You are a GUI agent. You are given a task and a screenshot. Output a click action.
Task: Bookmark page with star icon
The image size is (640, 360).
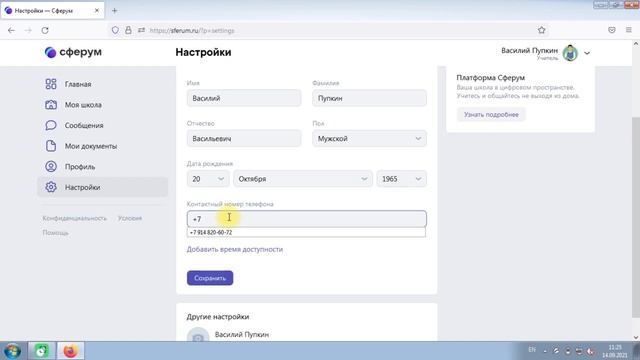point(542,30)
